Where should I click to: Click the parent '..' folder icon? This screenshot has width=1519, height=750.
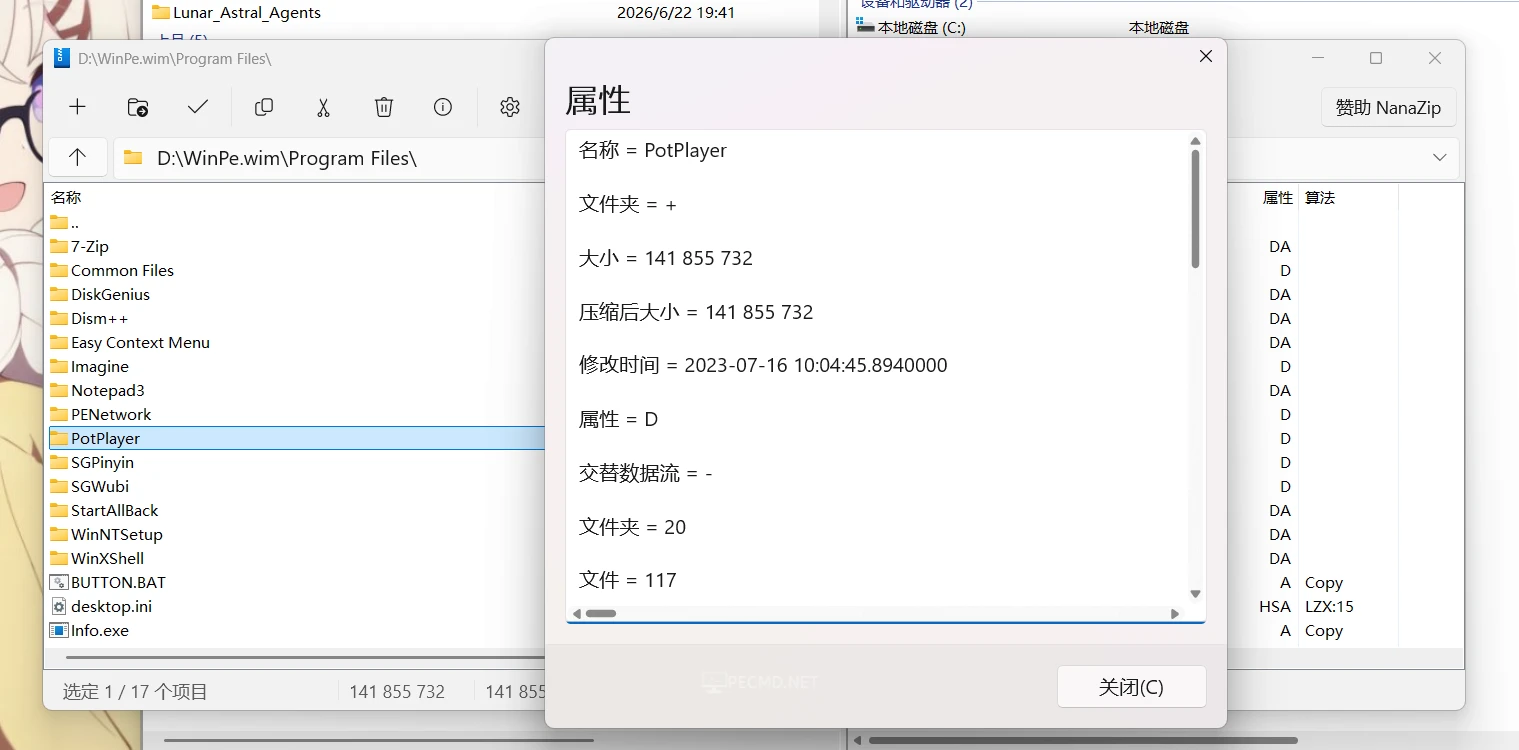(59, 222)
